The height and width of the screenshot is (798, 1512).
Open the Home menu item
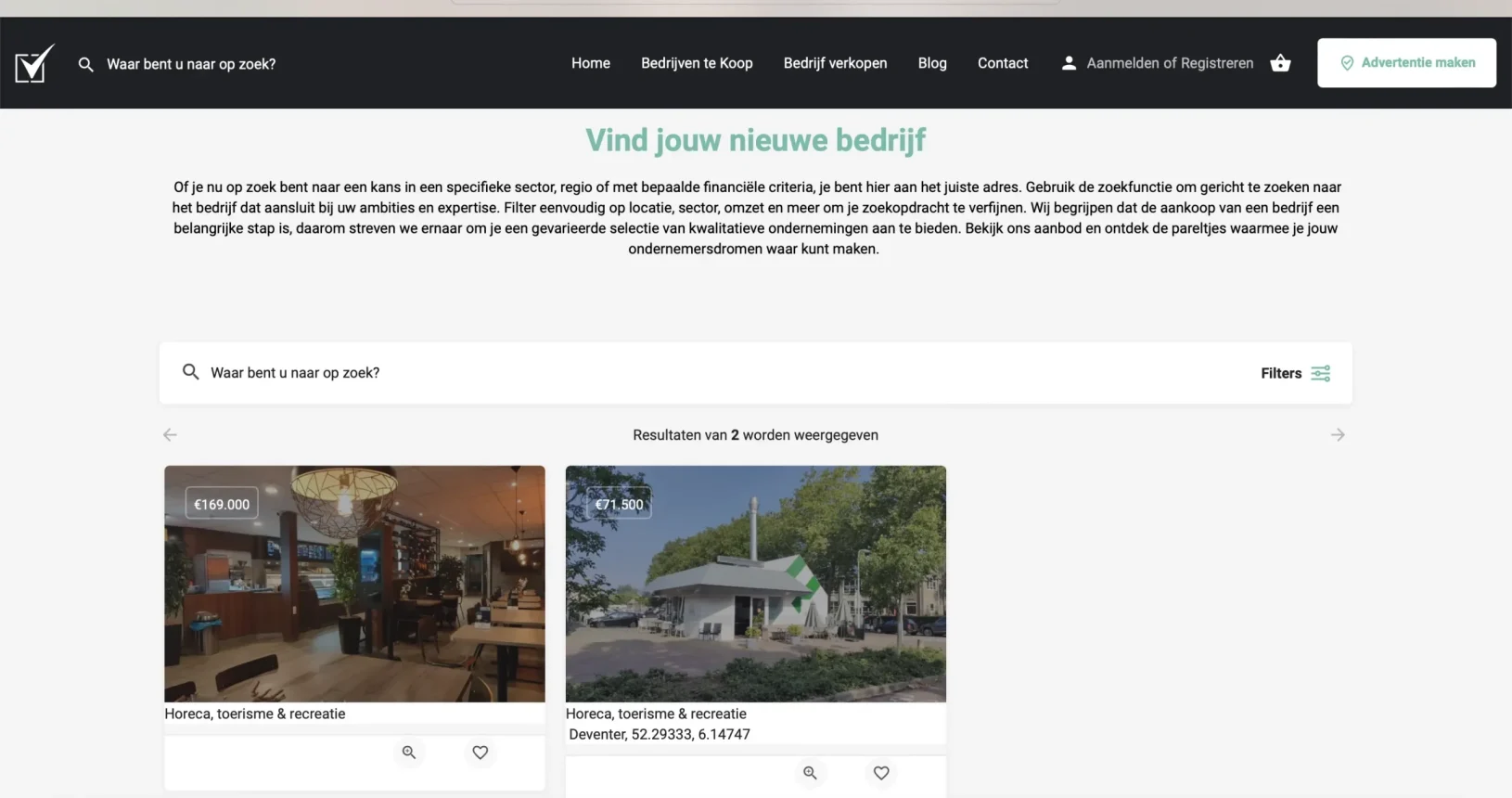click(590, 63)
